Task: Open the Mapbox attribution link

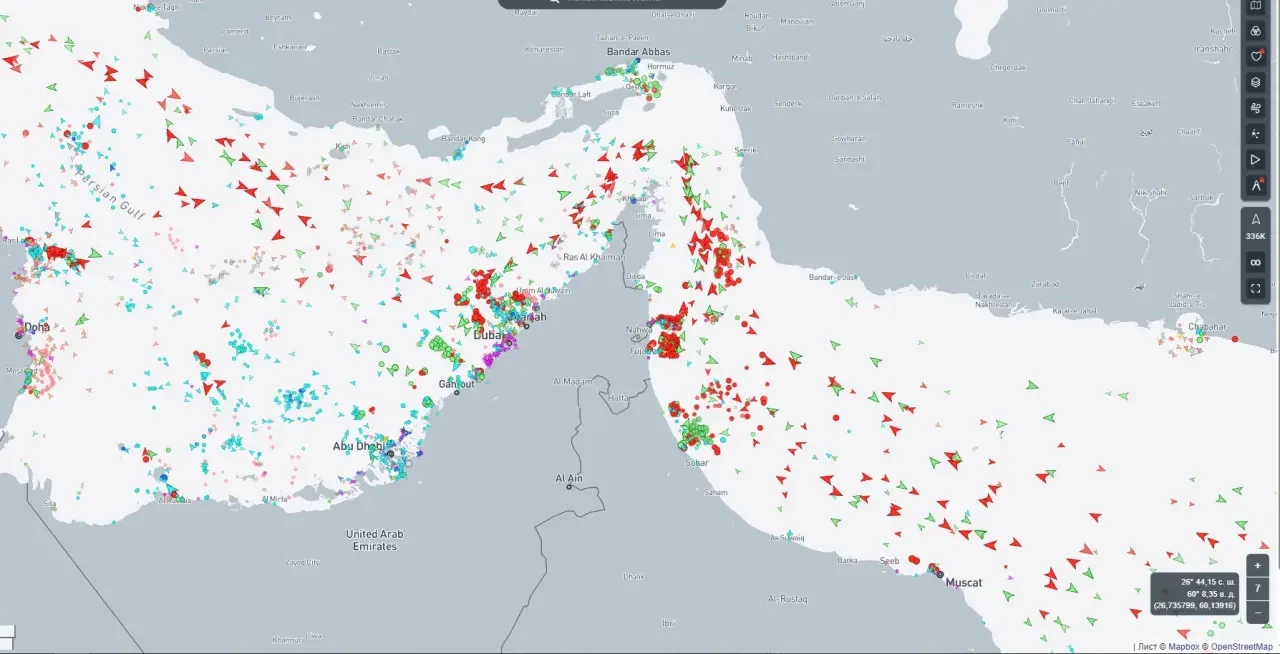Action: tap(1178, 647)
